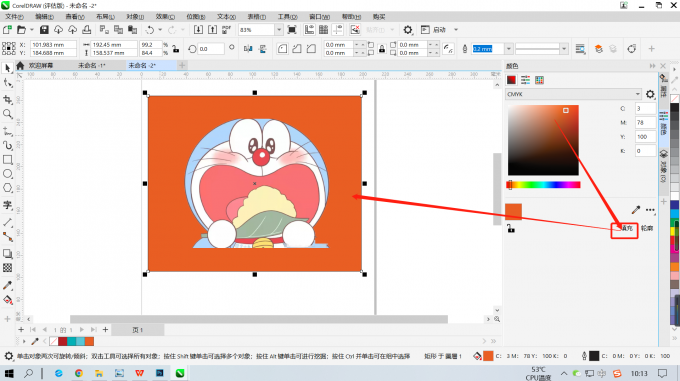The width and height of the screenshot is (680, 381).
Task: Click the 填充 fill button
Action: (x=627, y=228)
